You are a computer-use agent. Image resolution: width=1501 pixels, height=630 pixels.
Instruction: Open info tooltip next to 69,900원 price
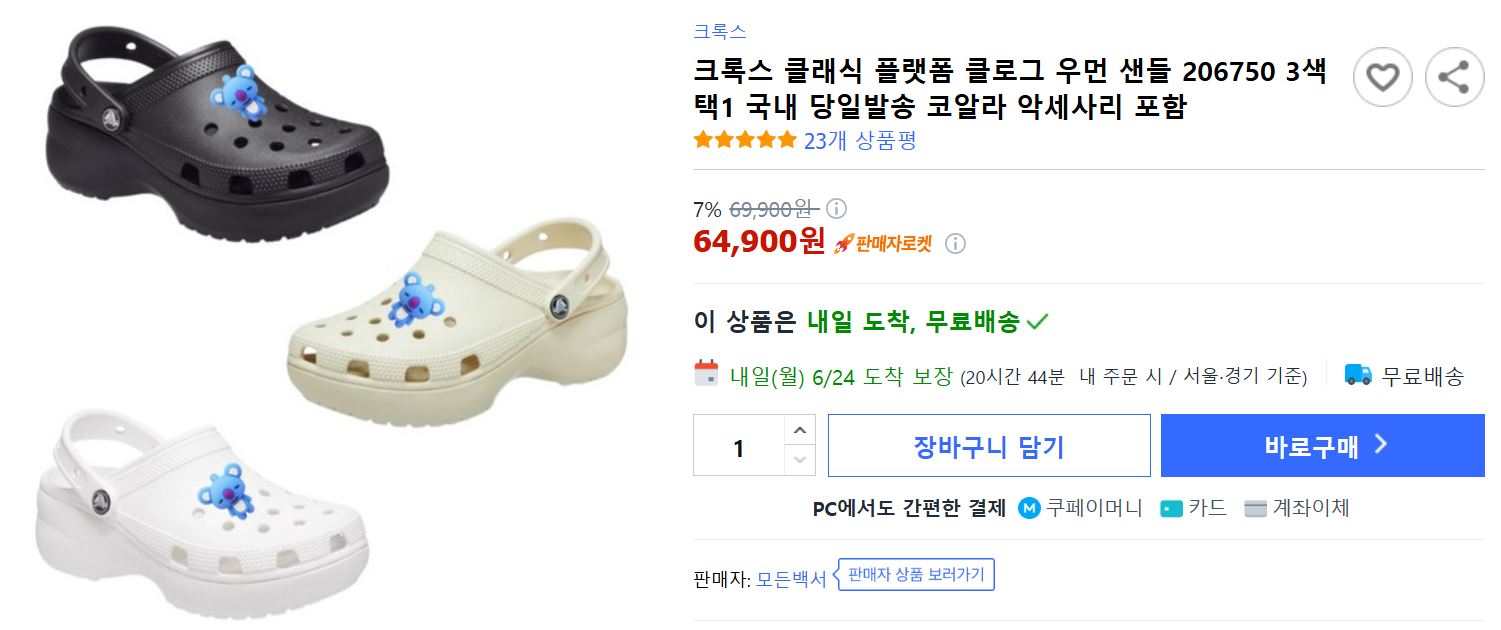click(x=837, y=208)
